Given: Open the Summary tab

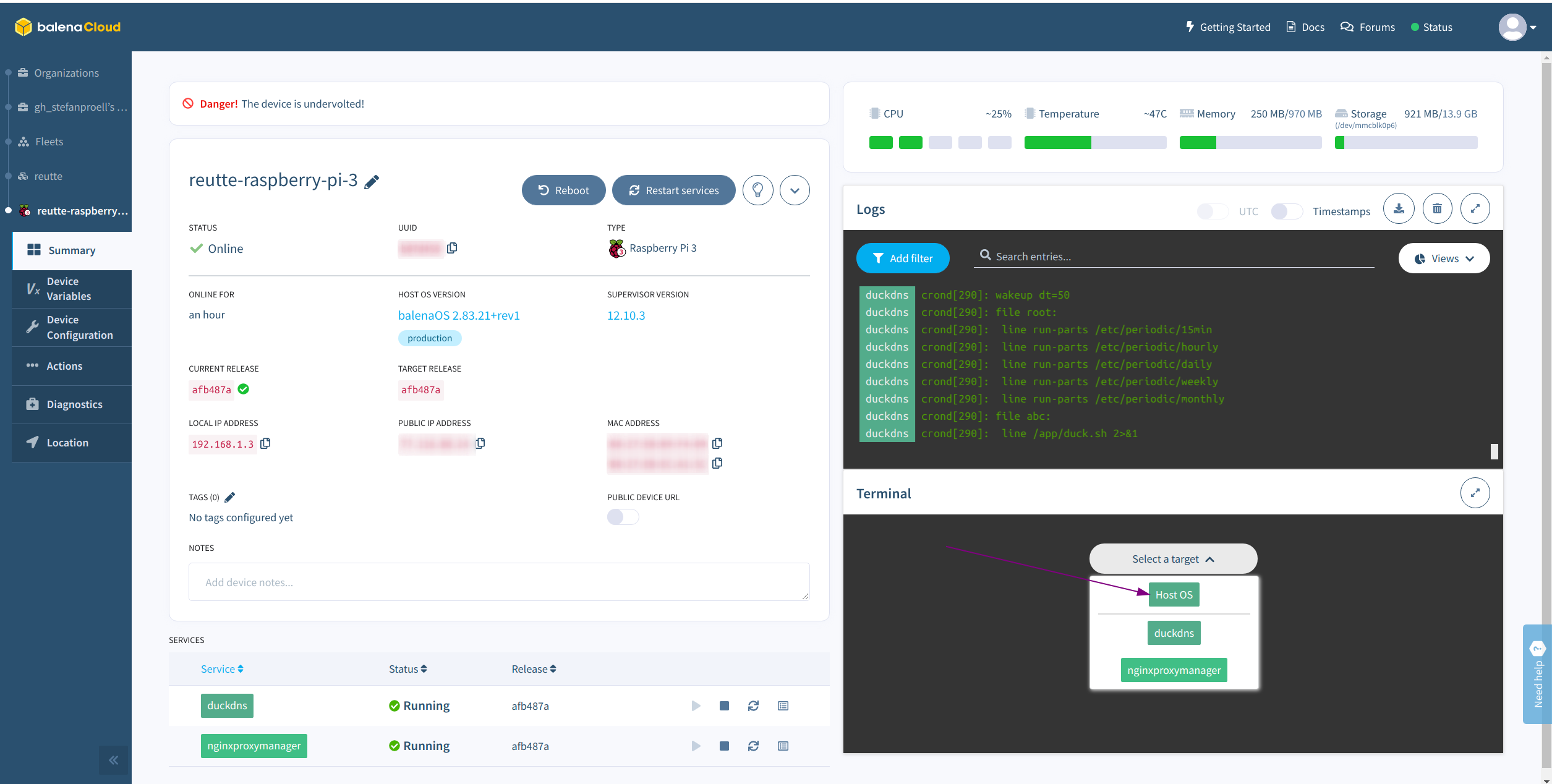Looking at the screenshot, I should (72, 250).
